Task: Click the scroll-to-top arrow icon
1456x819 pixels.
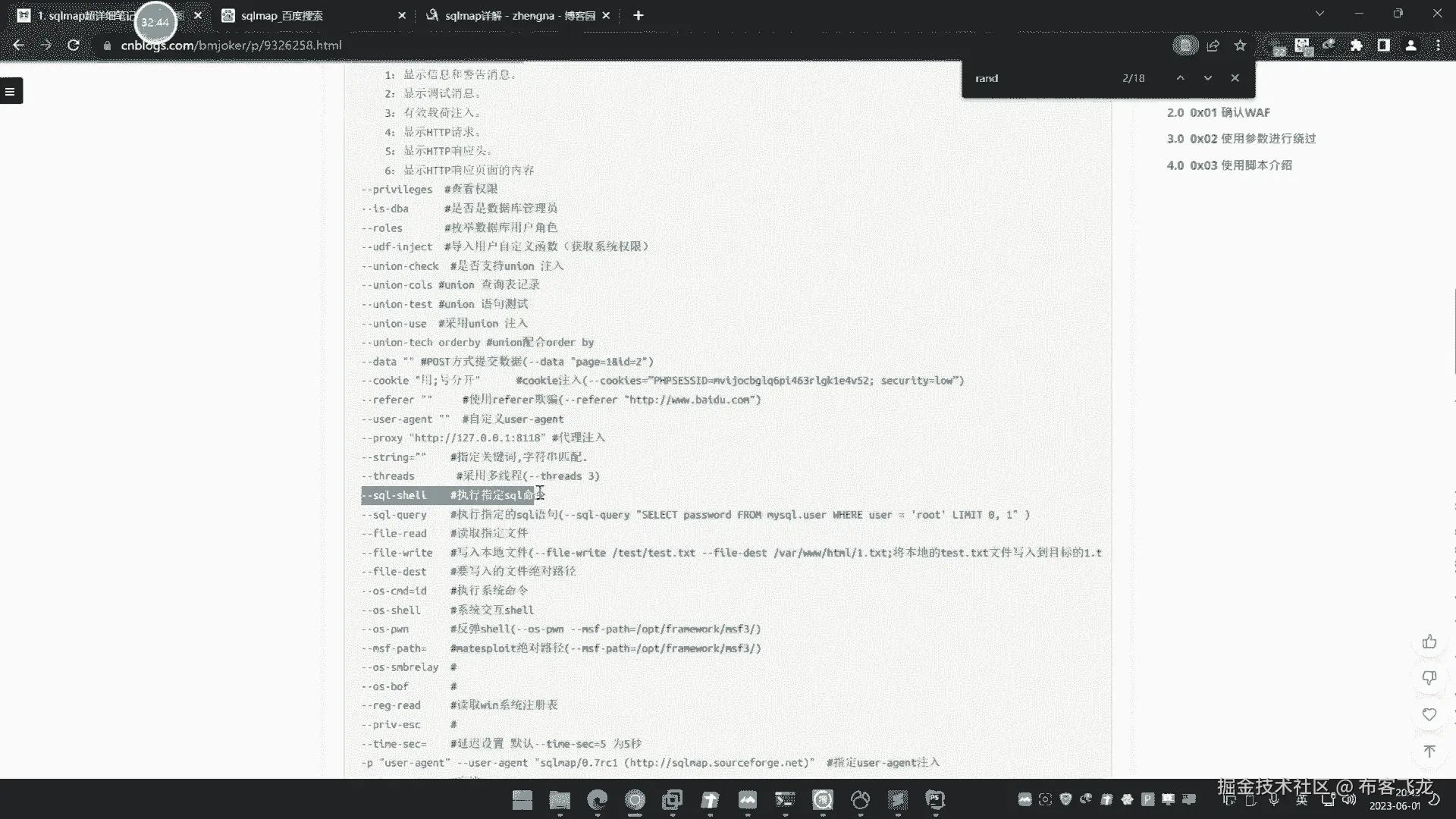Action: (x=1429, y=751)
